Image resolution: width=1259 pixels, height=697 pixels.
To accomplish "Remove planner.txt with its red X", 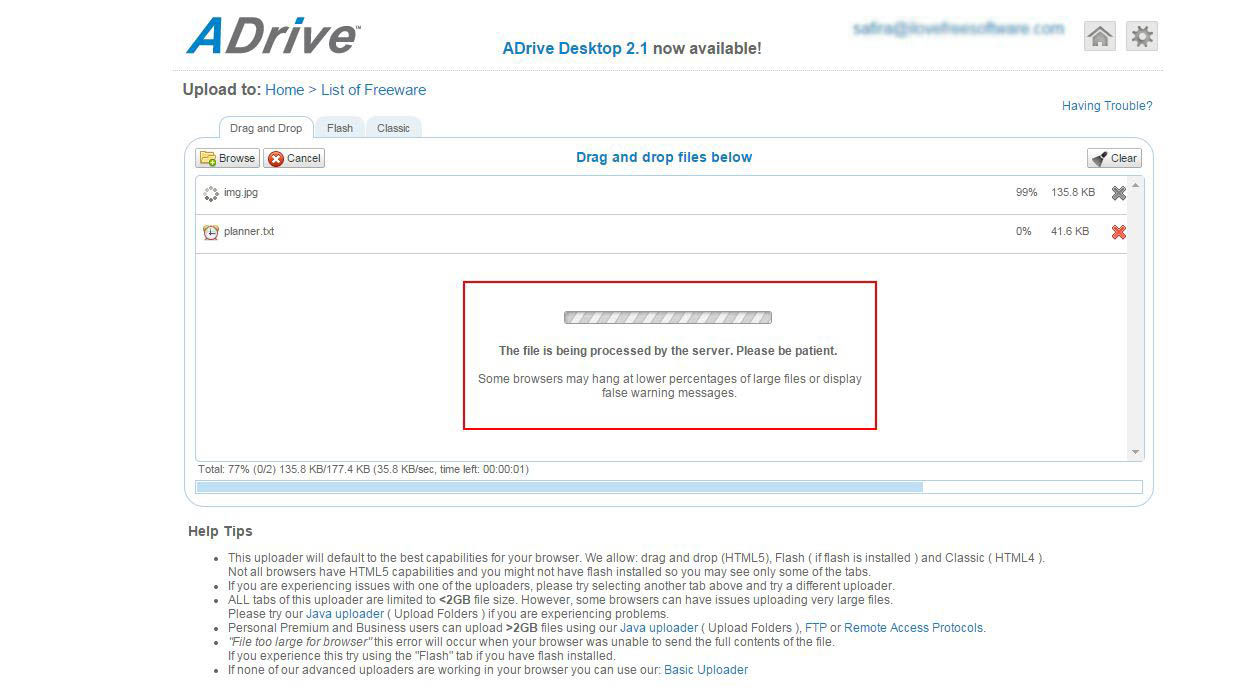I will coord(1119,232).
